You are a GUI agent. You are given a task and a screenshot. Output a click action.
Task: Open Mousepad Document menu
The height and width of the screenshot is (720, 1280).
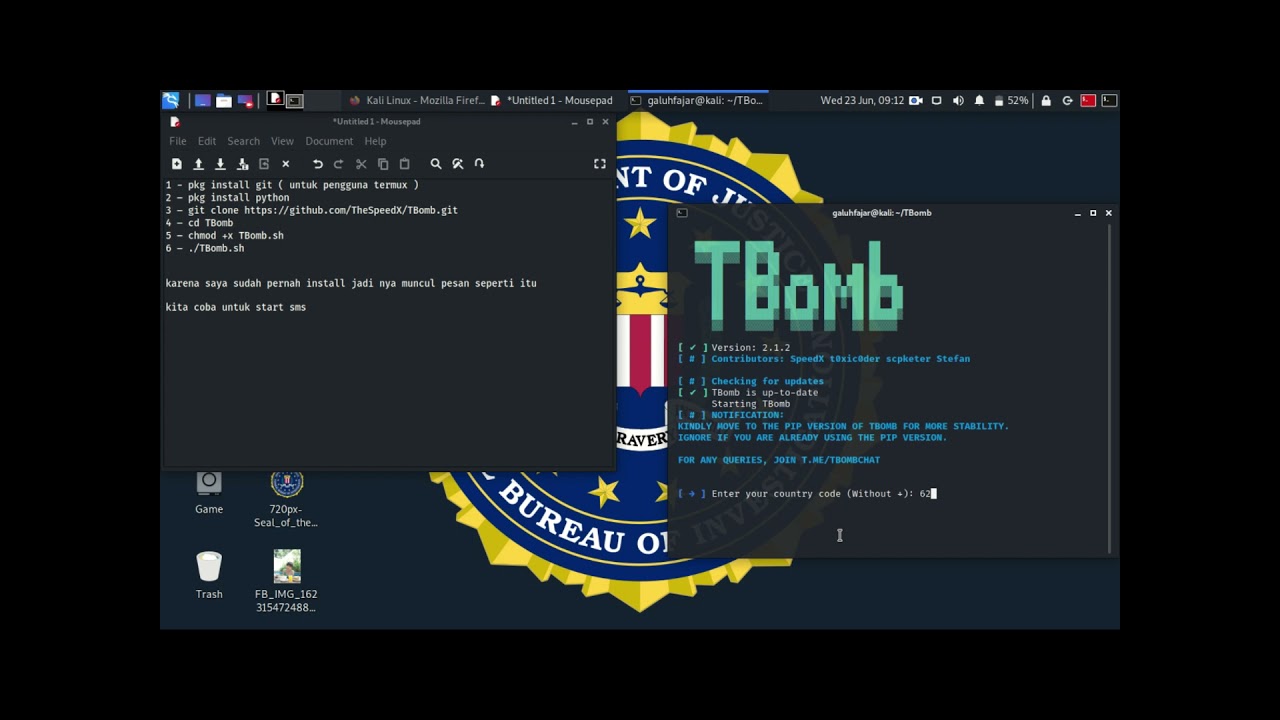(x=329, y=141)
